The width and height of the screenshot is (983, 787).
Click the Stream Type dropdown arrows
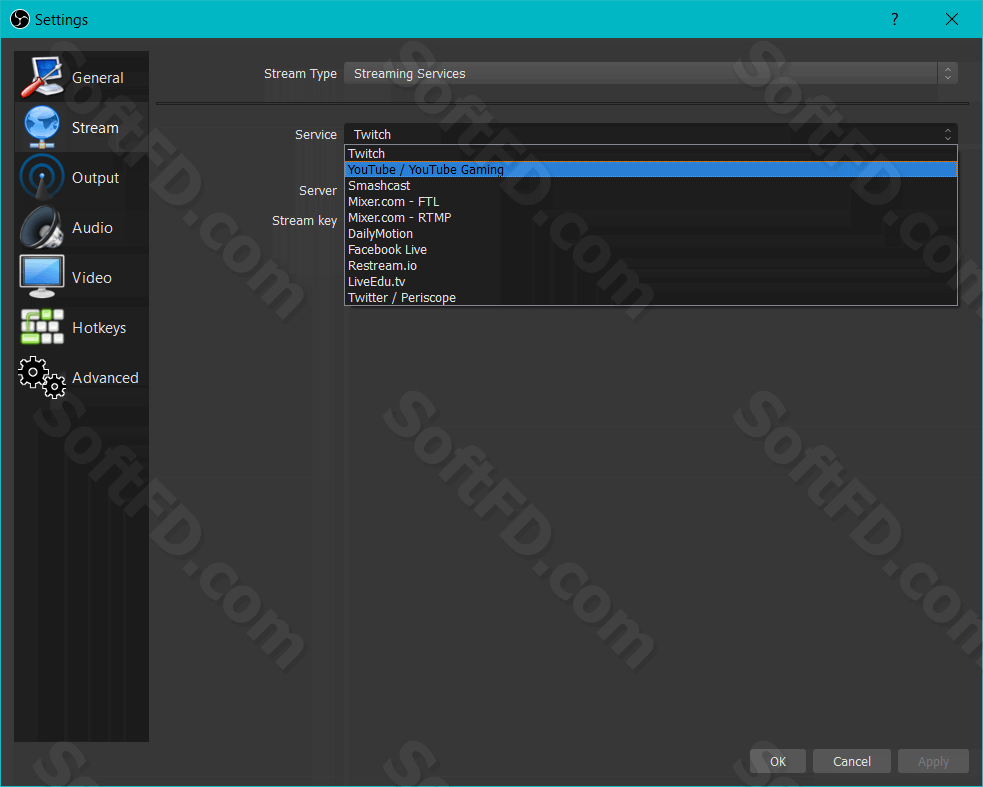pos(948,73)
